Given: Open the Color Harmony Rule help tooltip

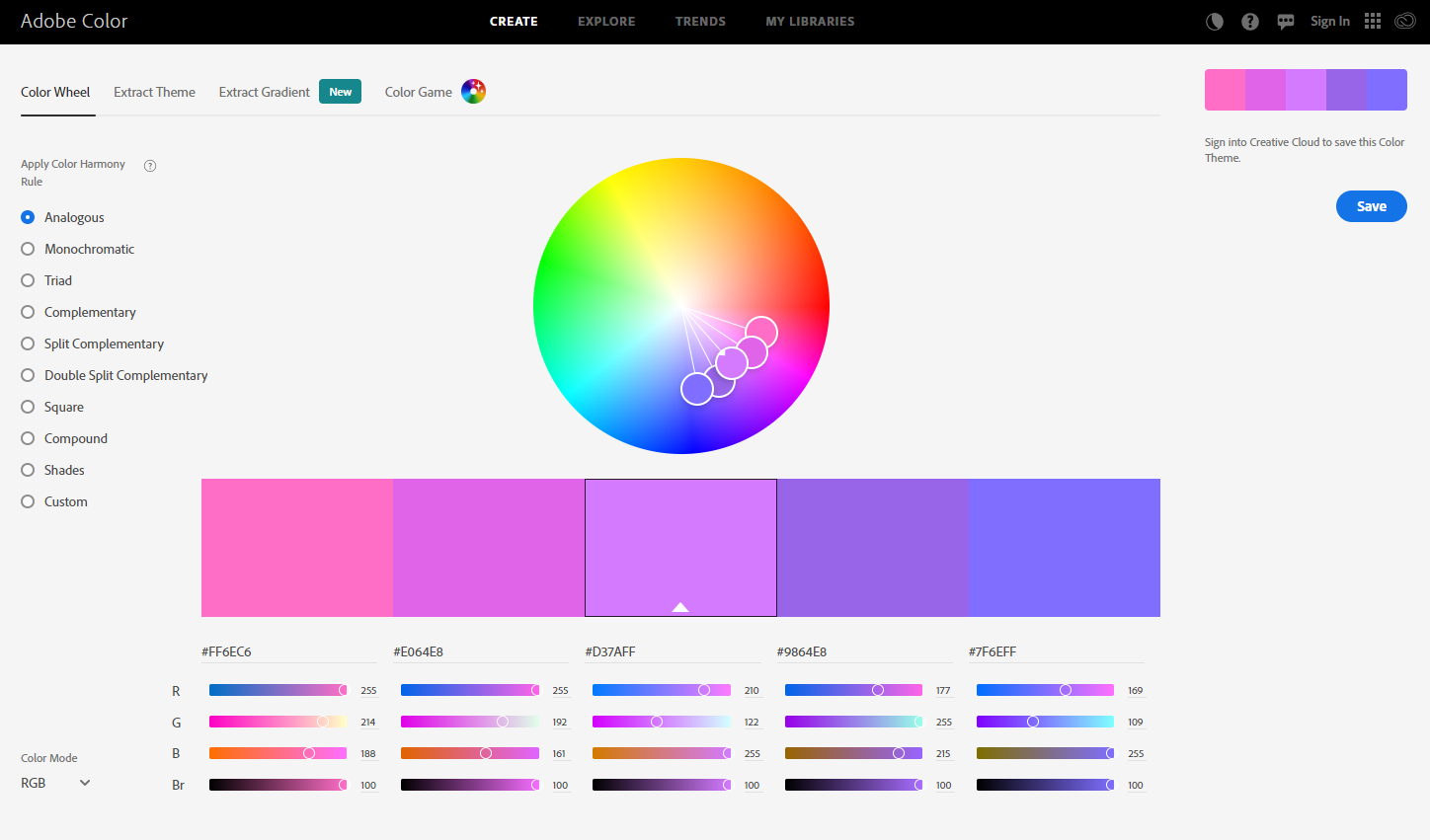Looking at the screenshot, I should pos(149,165).
